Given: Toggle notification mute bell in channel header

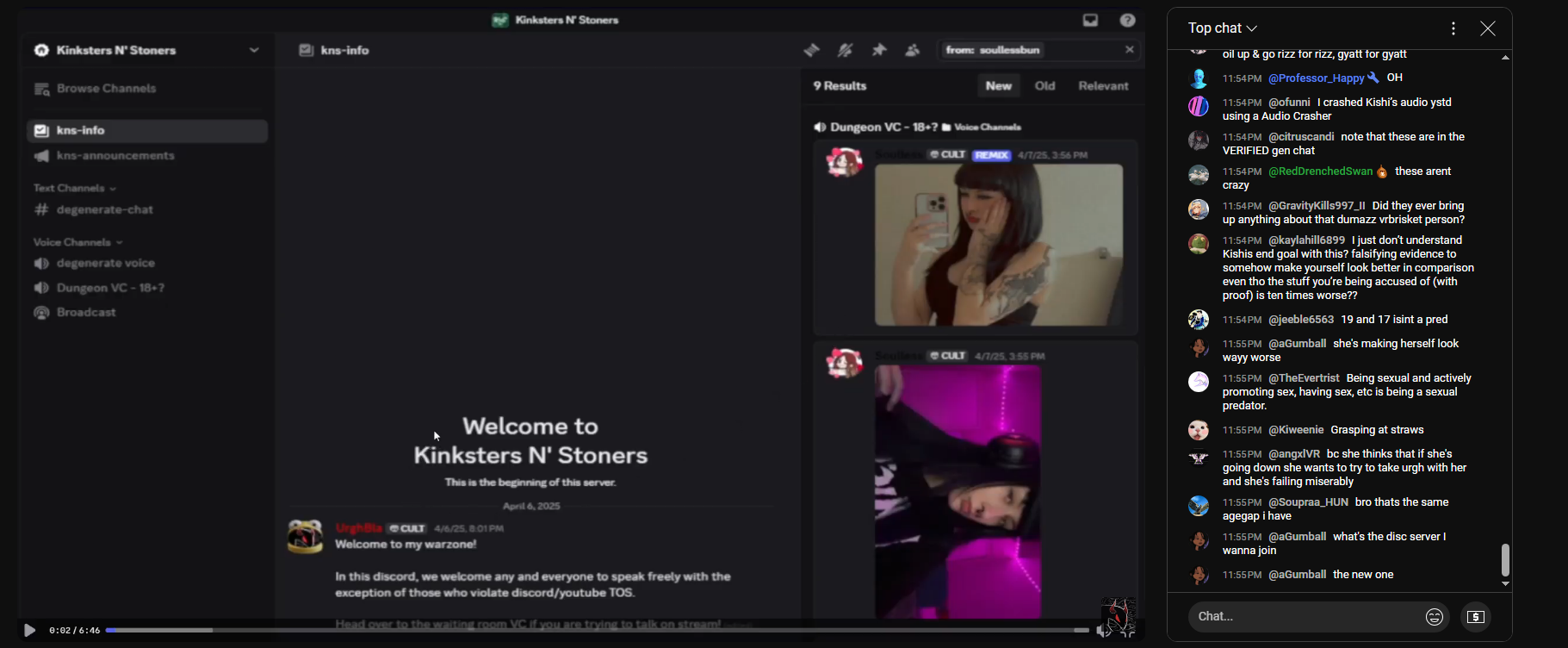Looking at the screenshot, I should 845,50.
